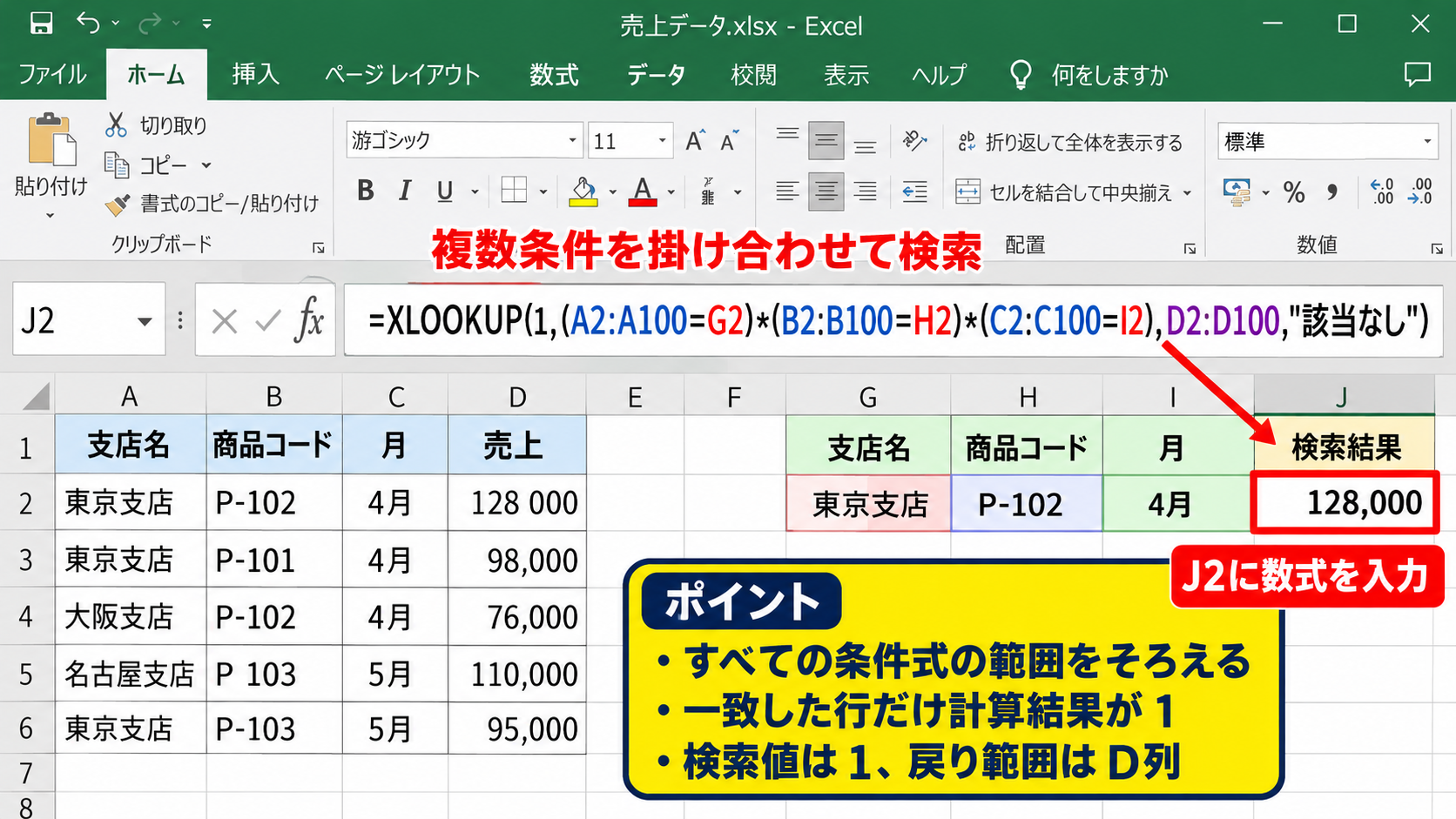Toggle 折り返して全体を表示する wrap text
The height and width of the screenshot is (819, 1456).
tap(1070, 142)
